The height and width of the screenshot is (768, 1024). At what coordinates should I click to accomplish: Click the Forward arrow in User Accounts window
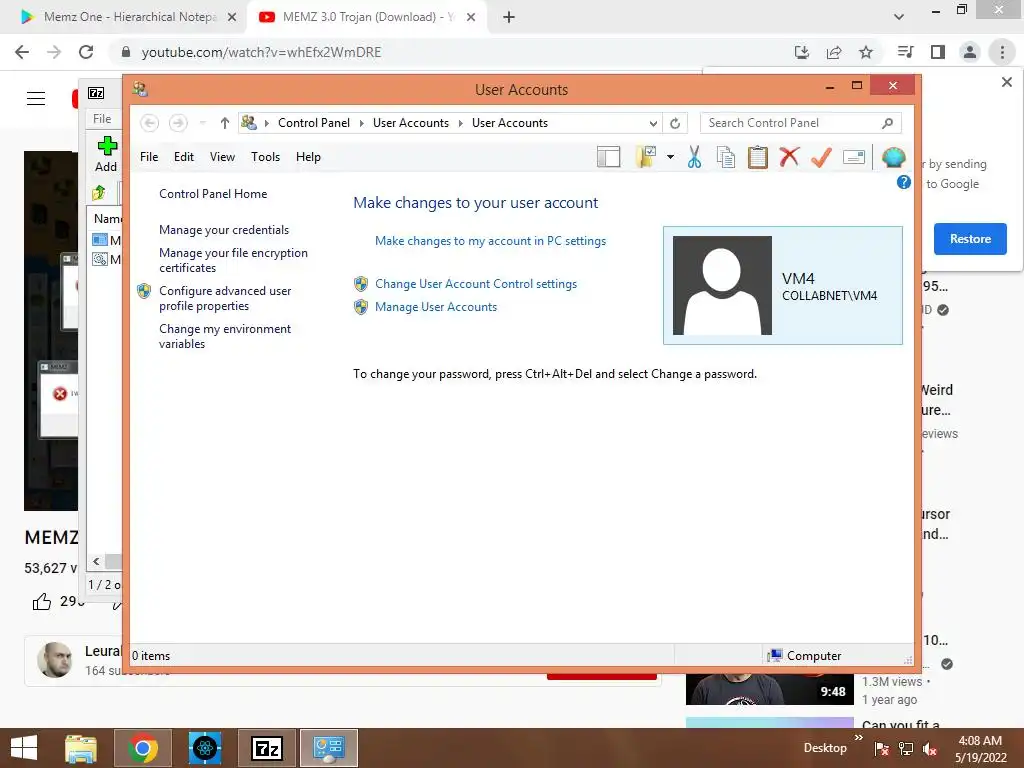178,123
